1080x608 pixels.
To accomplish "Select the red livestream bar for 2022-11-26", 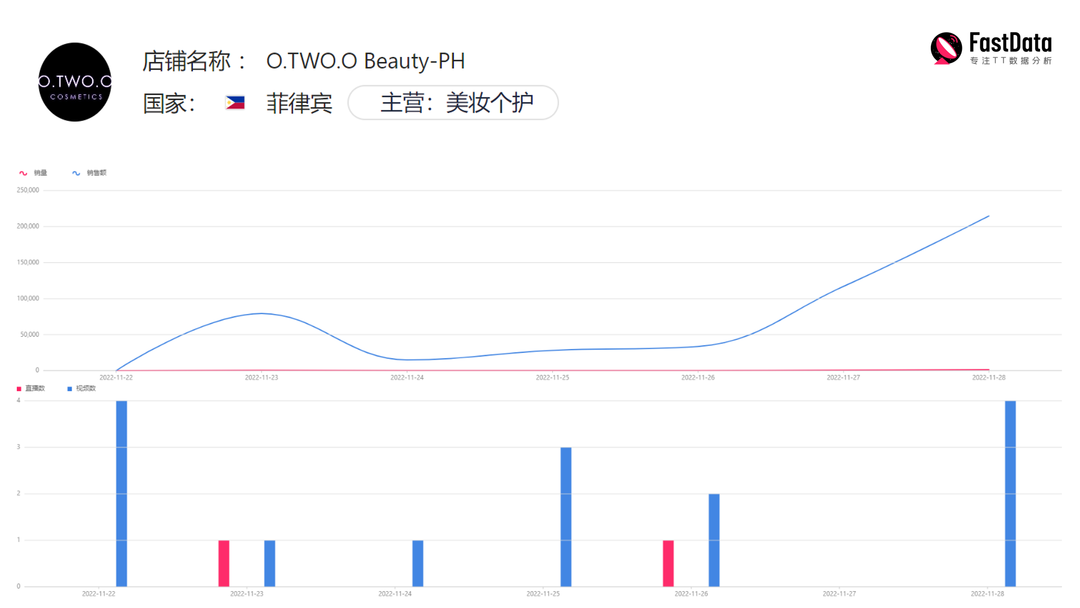I will coord(668,563).
